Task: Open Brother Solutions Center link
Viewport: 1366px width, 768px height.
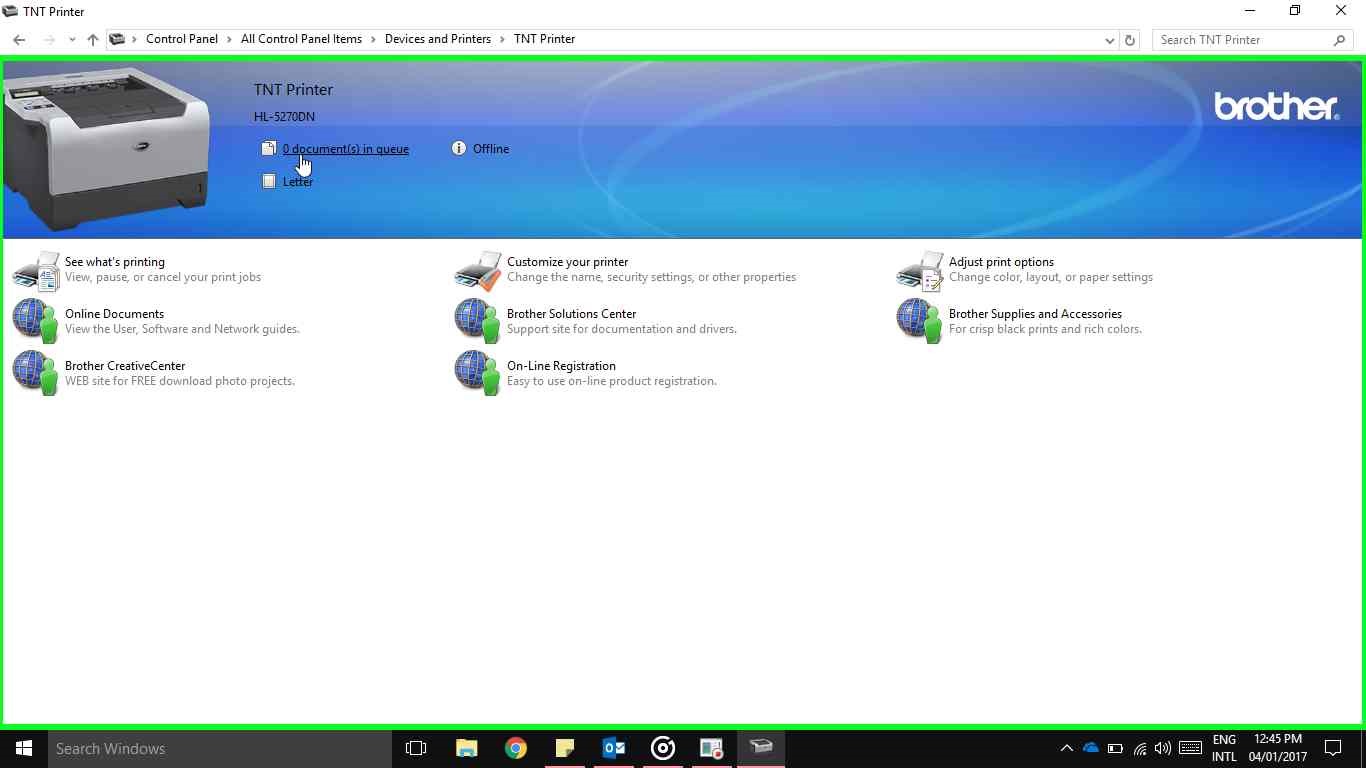Action: pyautogui.click(x=571, y=314)
